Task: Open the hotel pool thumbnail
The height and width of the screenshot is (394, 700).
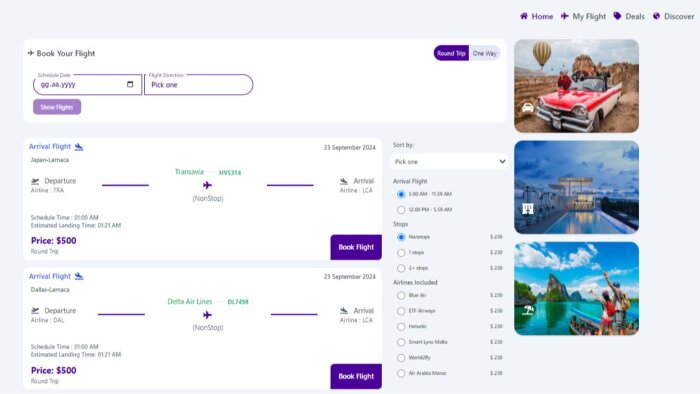Action: coord(576,187)
